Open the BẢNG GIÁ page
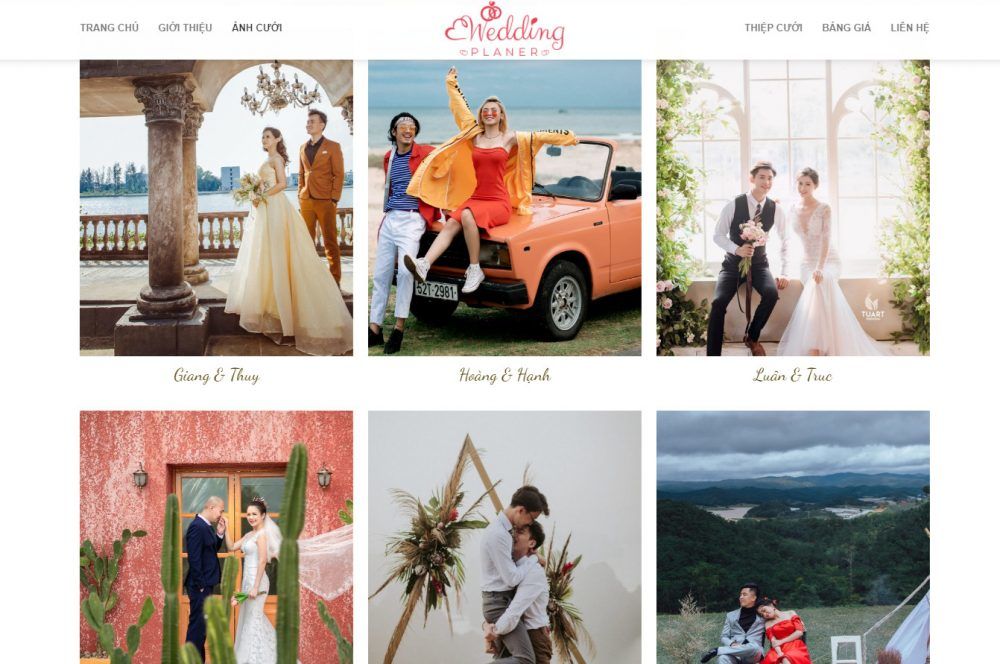Viewport: 1000px width, 664px height. pos(846,27)
